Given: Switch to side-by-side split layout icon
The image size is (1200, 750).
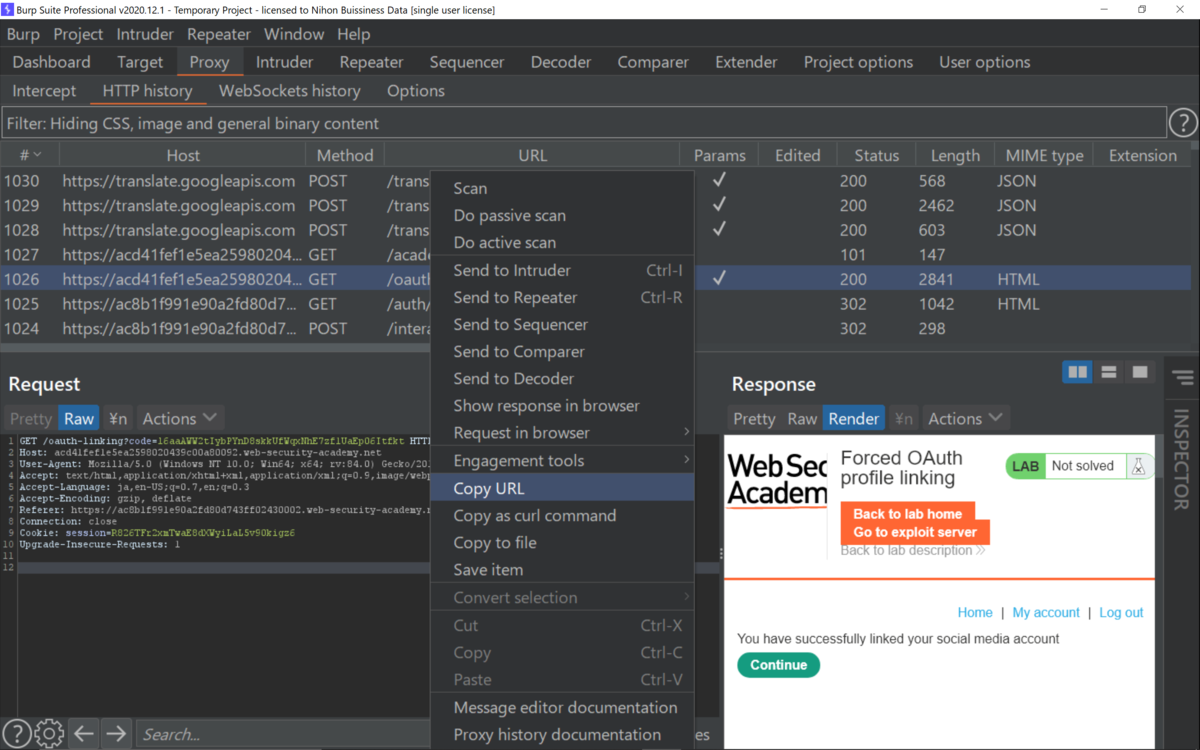Looking at the screenshot, I should point(1077,372).
